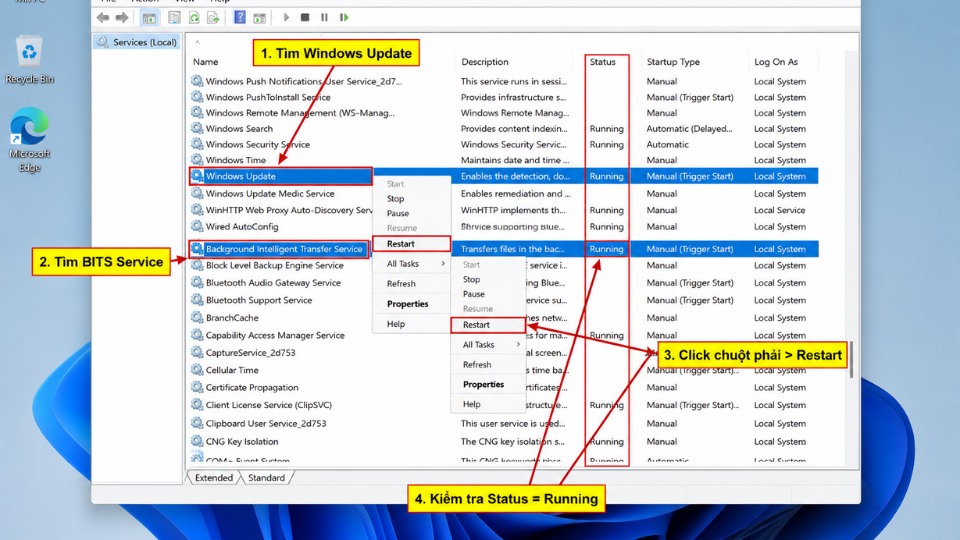960x540 pixels.
Task: Choose Refresh in the lower context menu
Action: pyautogui.click(x=488, y=364)
